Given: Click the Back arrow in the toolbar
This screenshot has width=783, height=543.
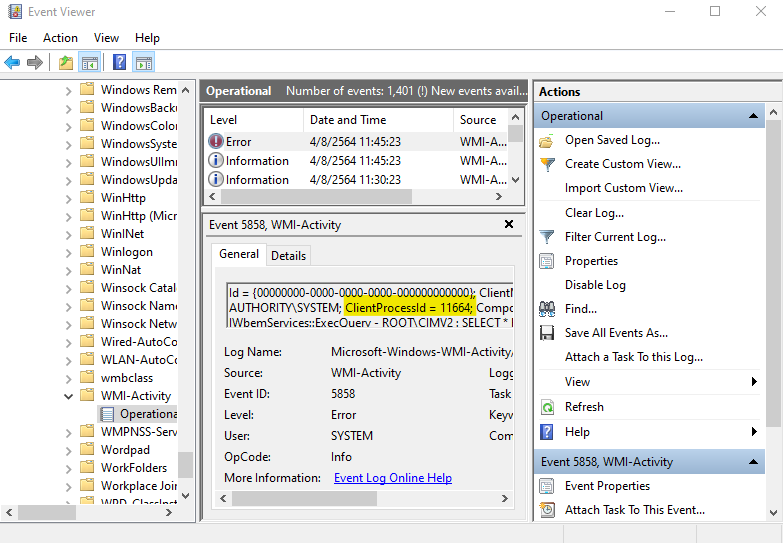Looking at the screenshot, I should pos(12,62).
